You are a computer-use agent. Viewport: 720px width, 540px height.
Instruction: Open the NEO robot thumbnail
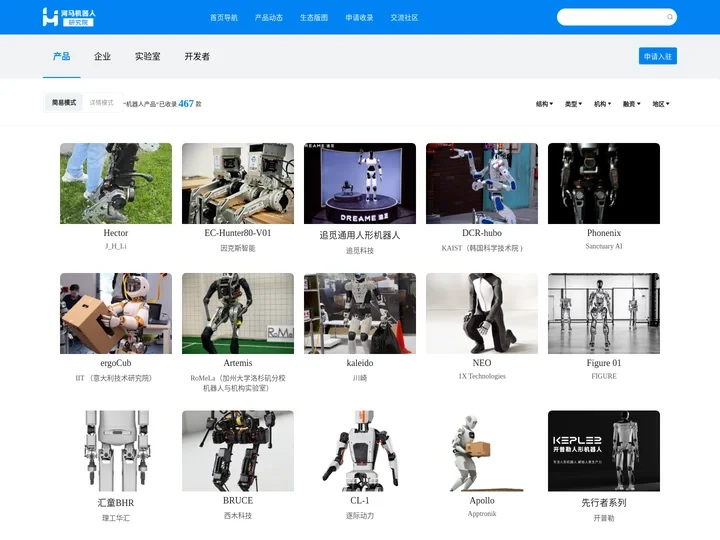point(482,313)
